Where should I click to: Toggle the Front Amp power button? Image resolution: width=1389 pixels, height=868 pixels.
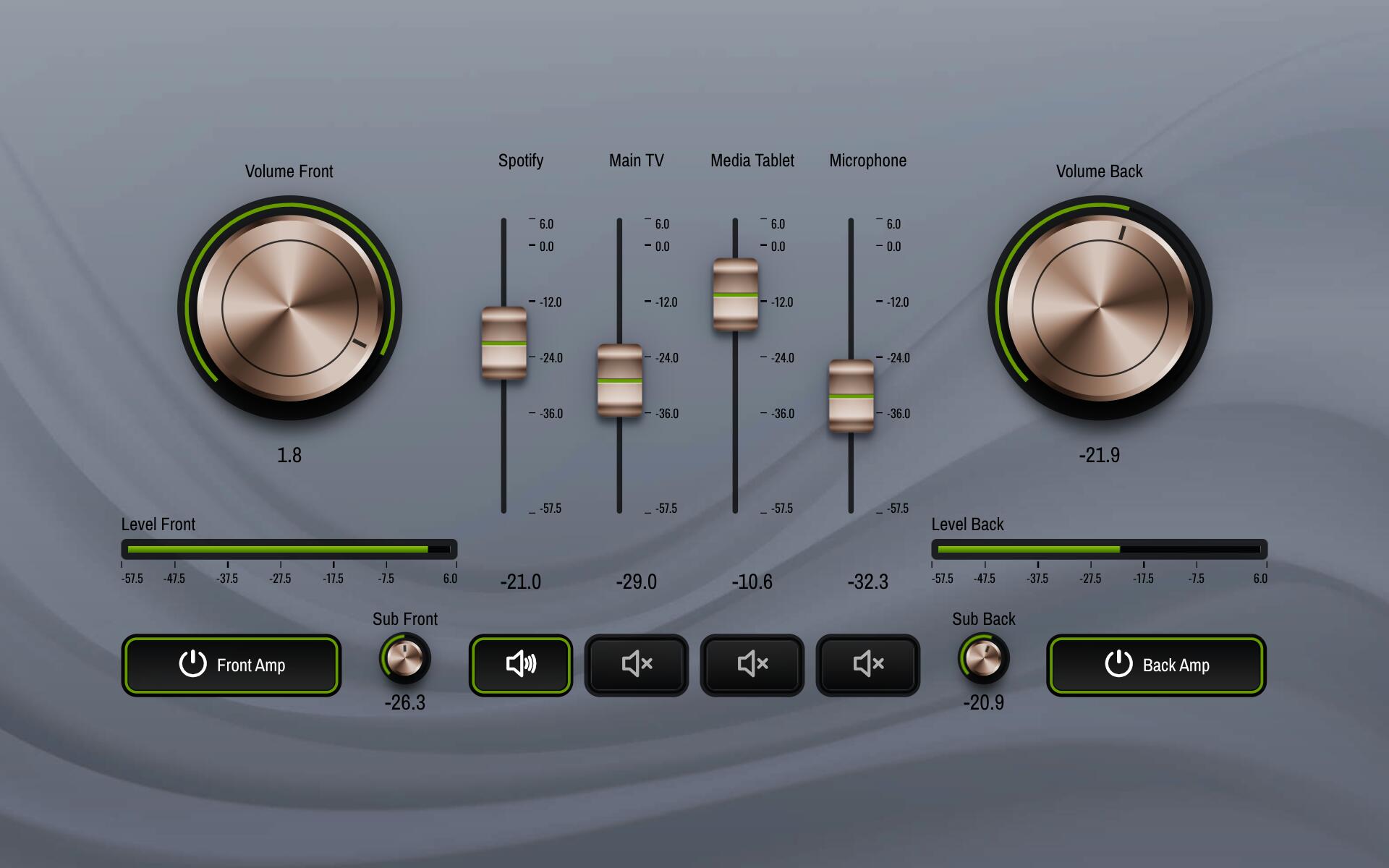click(x=231, y=665)
